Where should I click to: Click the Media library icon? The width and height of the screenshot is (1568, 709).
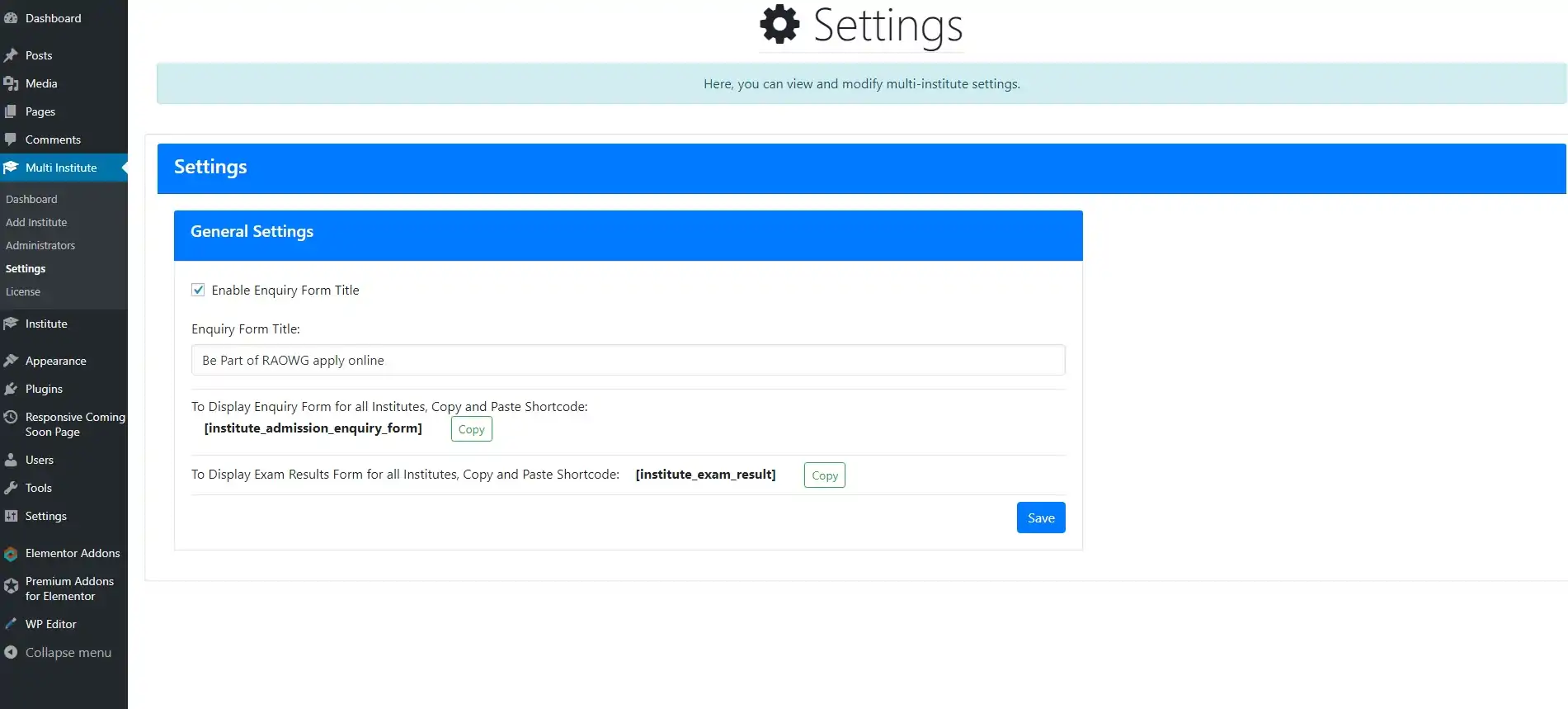point(11,83)
